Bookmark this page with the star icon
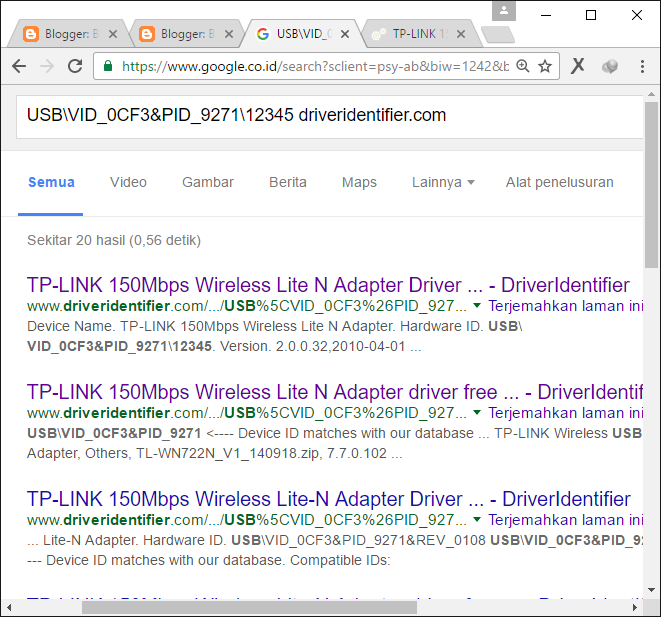661x617 pixels. (545, 66)
